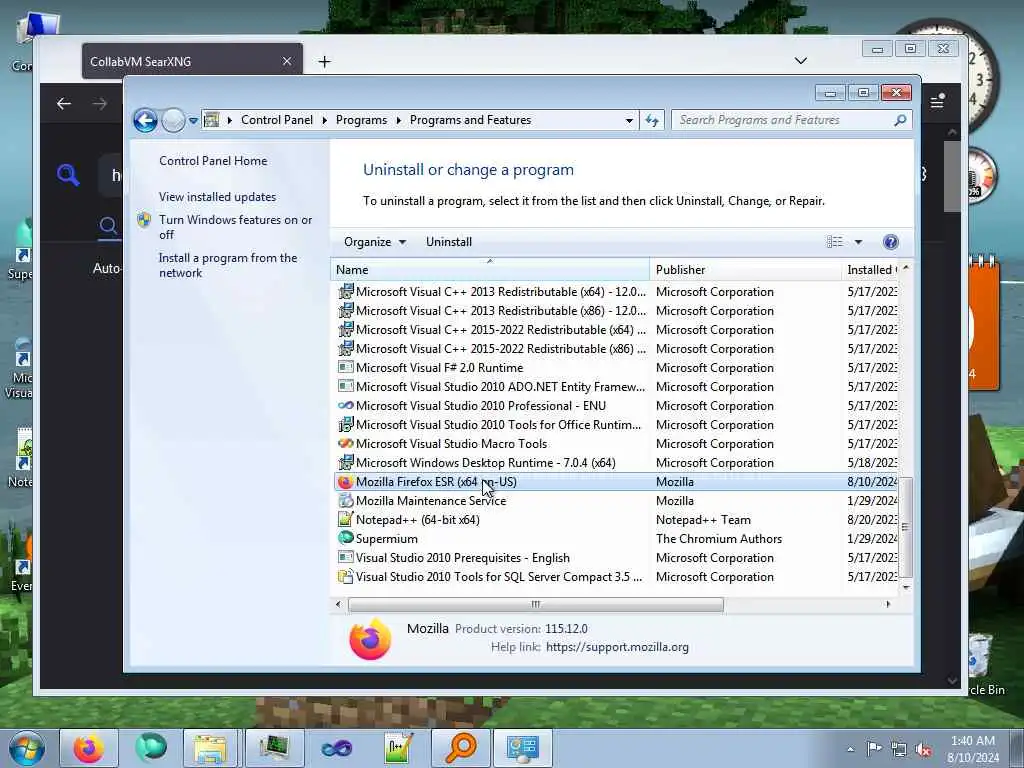Click the change view icon

[x=835, y=242]
